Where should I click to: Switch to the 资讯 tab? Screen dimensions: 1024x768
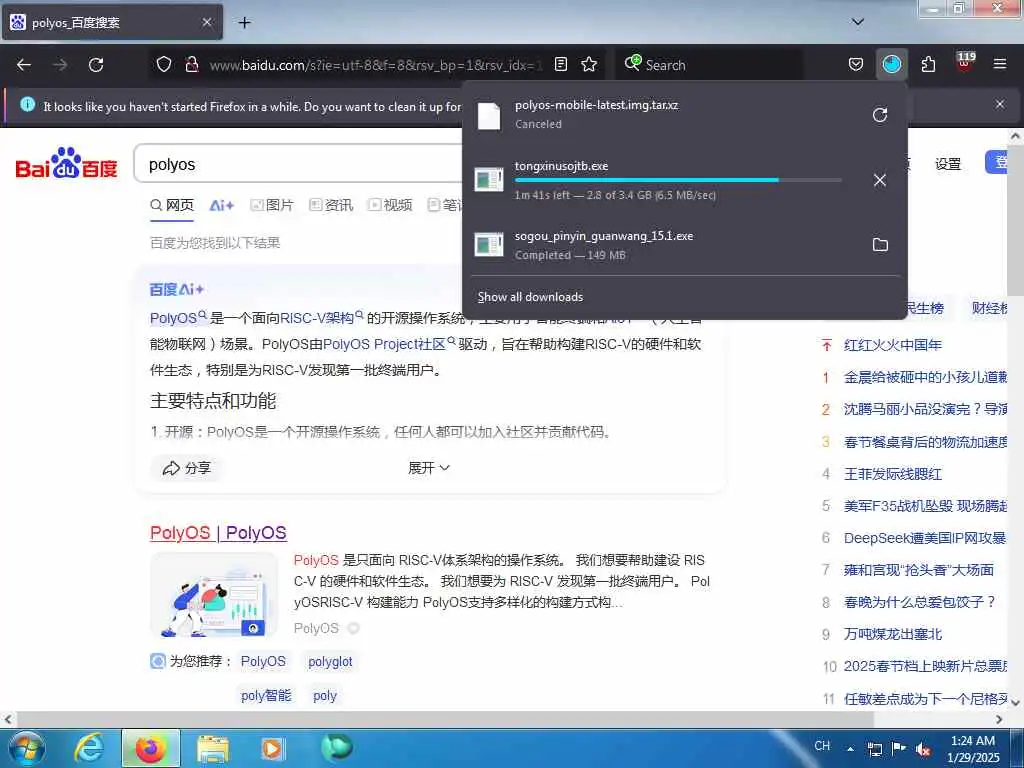pos(331,205)
